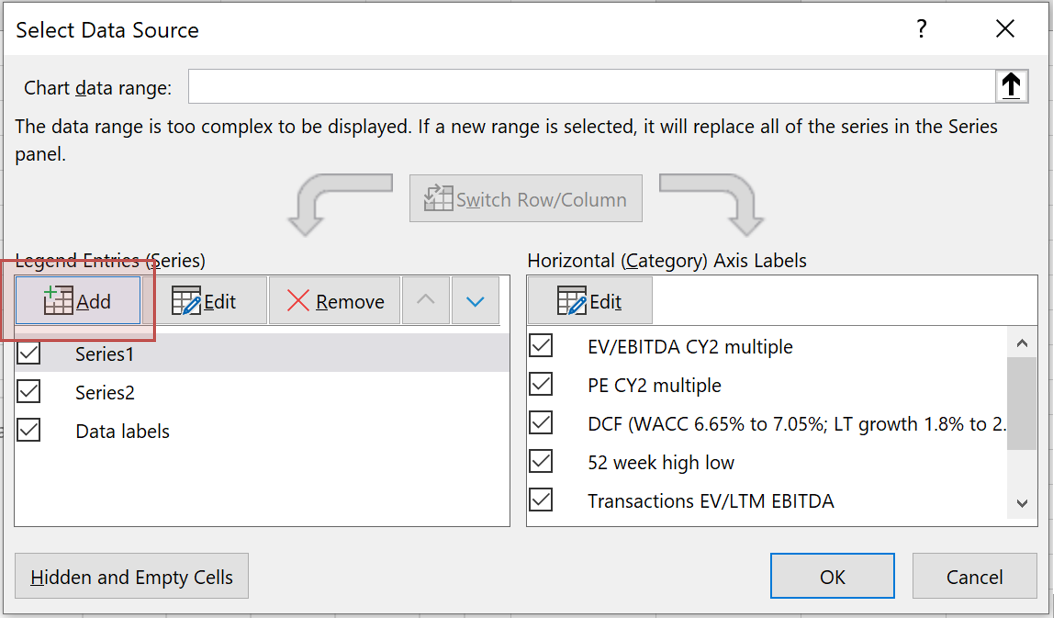Open dialog help question mark

[922, 30]
